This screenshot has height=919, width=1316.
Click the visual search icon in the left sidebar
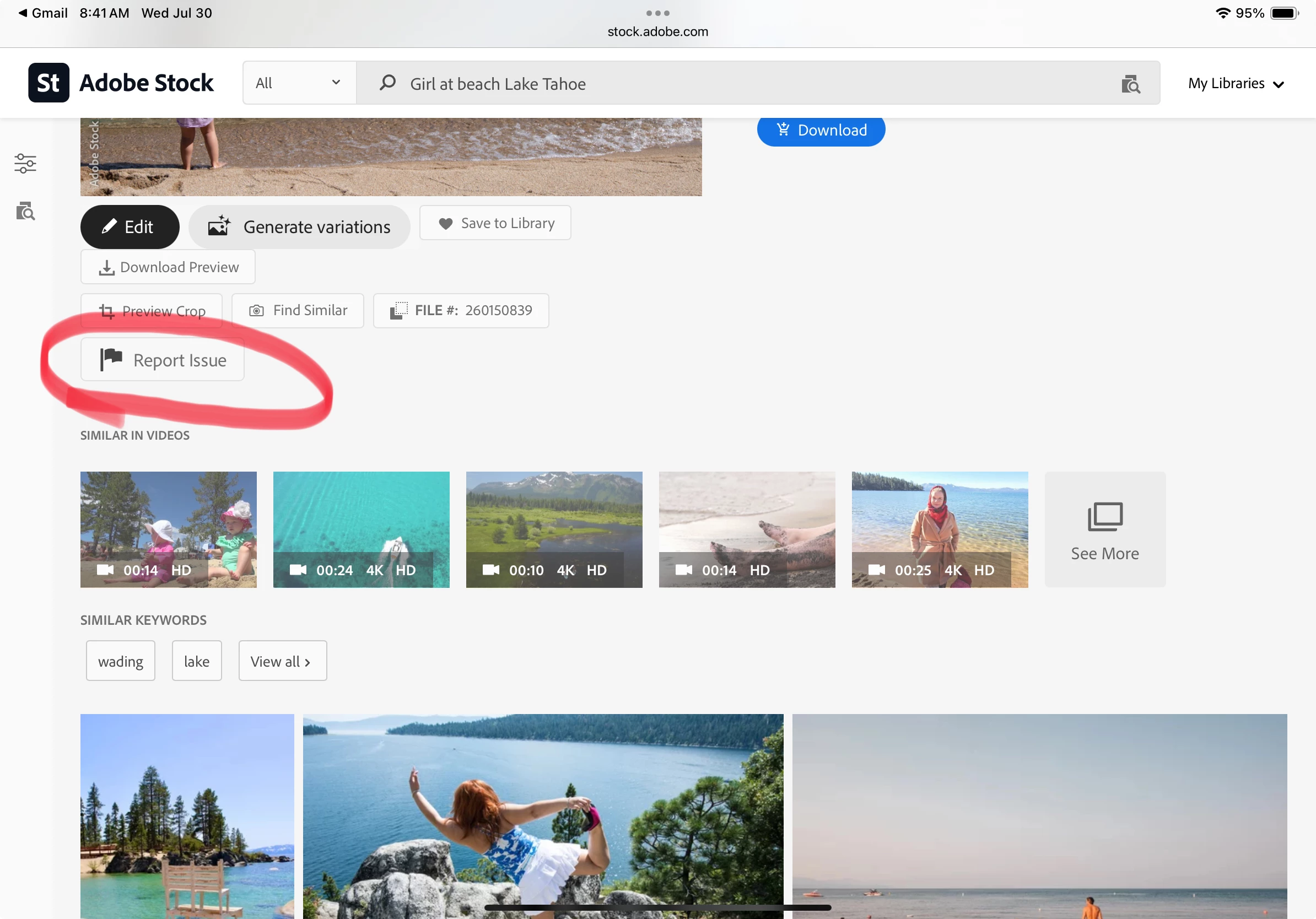(x=25, y=212)
